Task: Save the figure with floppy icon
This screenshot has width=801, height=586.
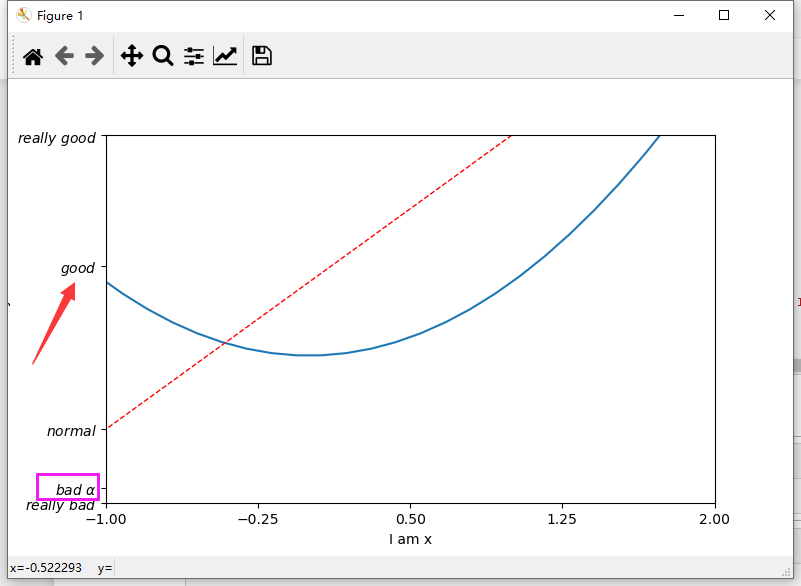Action: point(262,56)
